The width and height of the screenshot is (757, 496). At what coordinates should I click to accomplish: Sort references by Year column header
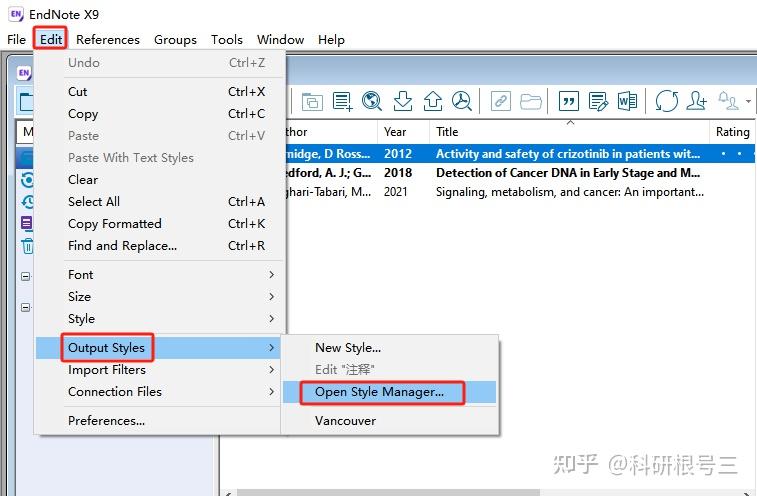403,132
